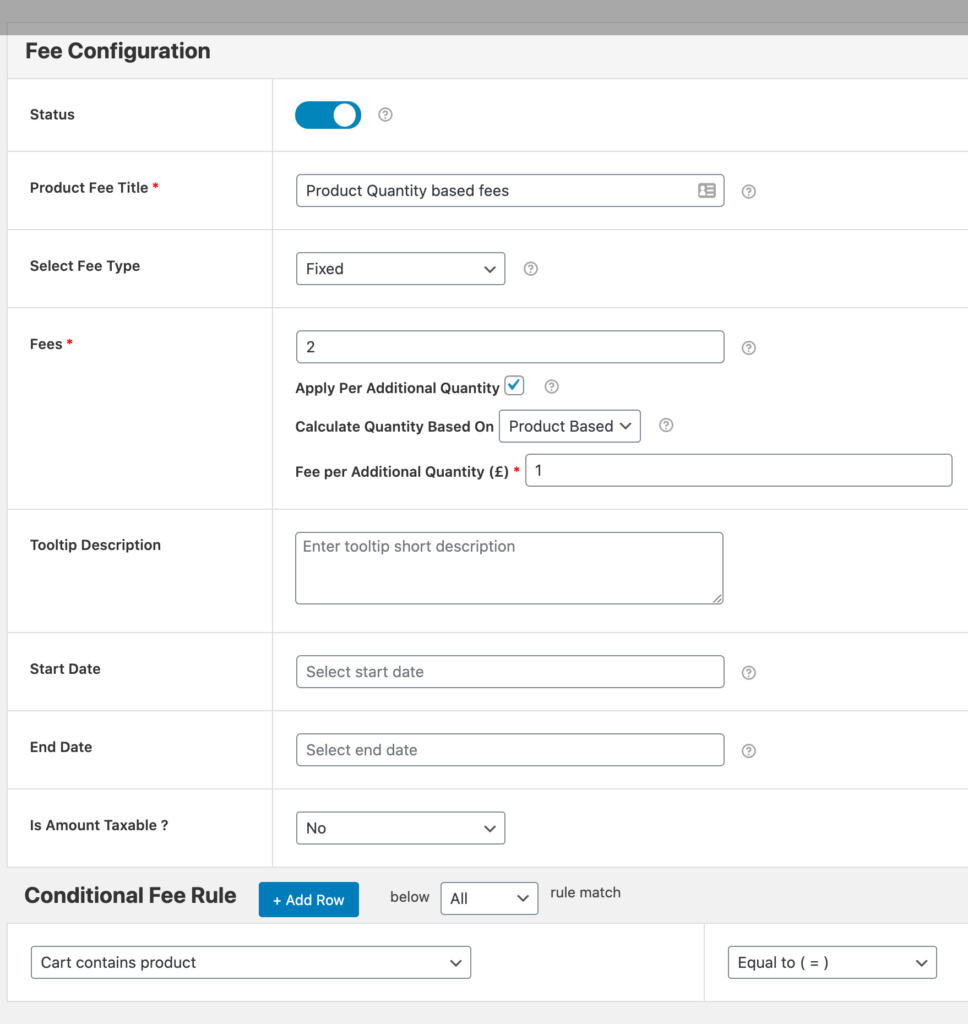
Task: Click the End Date label
Action: (x=61, y=747)
